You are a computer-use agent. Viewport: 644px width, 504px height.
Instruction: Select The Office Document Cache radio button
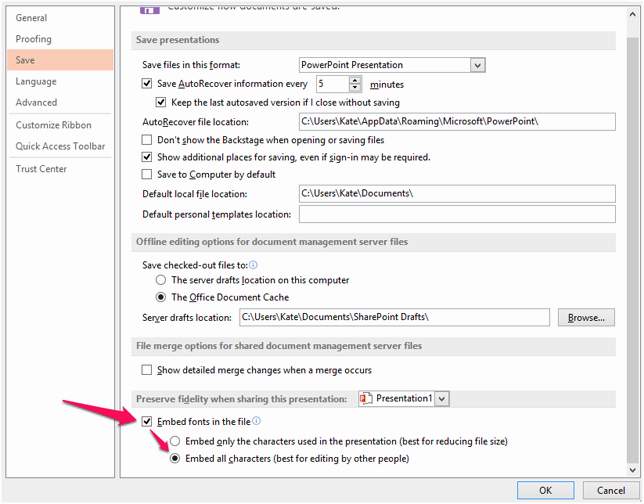161,297
